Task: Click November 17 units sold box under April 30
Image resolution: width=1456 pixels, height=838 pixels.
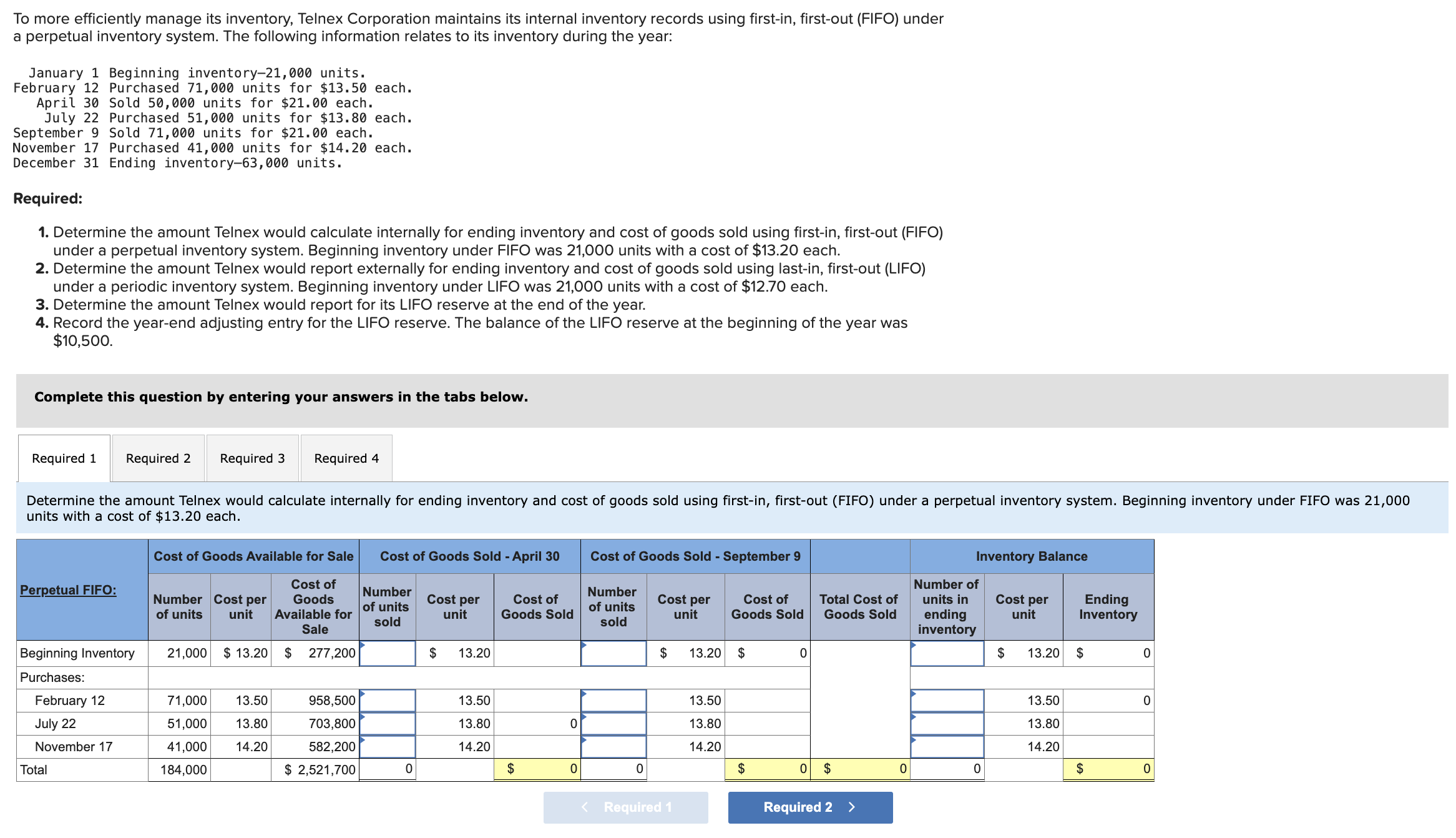Action: pyautogui.click(x=387, y=746)
